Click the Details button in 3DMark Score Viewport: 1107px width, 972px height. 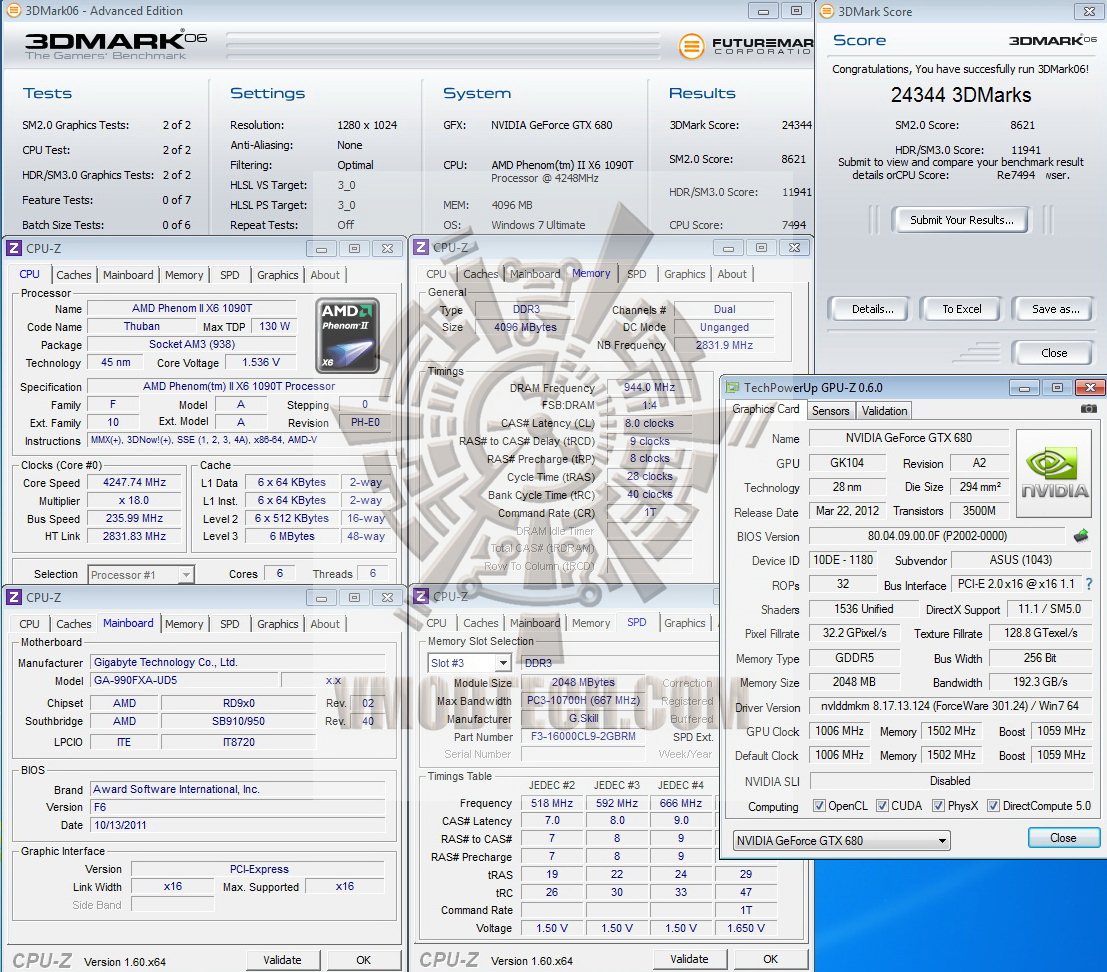[x=872, y=309]
